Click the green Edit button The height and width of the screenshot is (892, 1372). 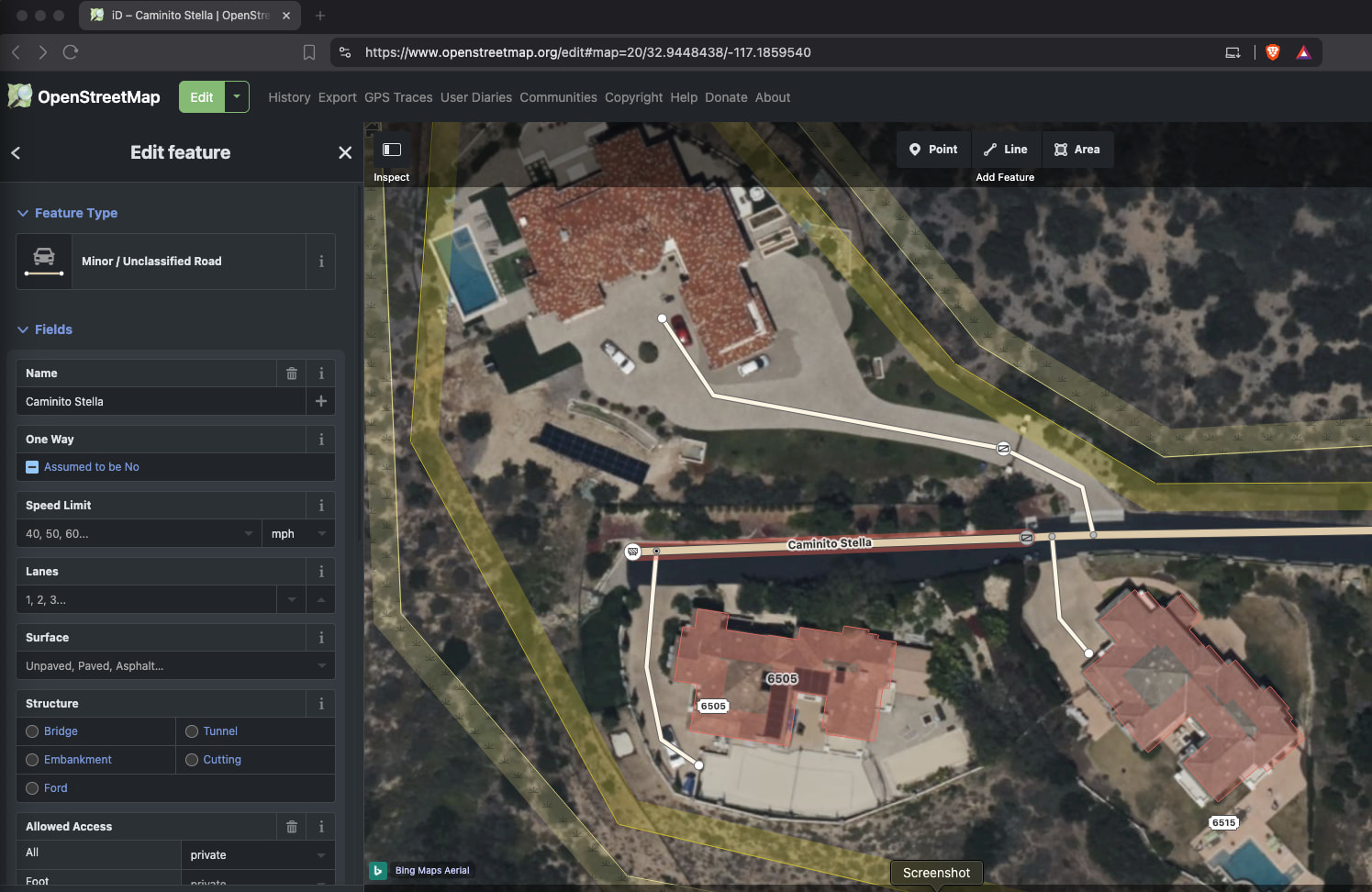(x=202, y=96)
